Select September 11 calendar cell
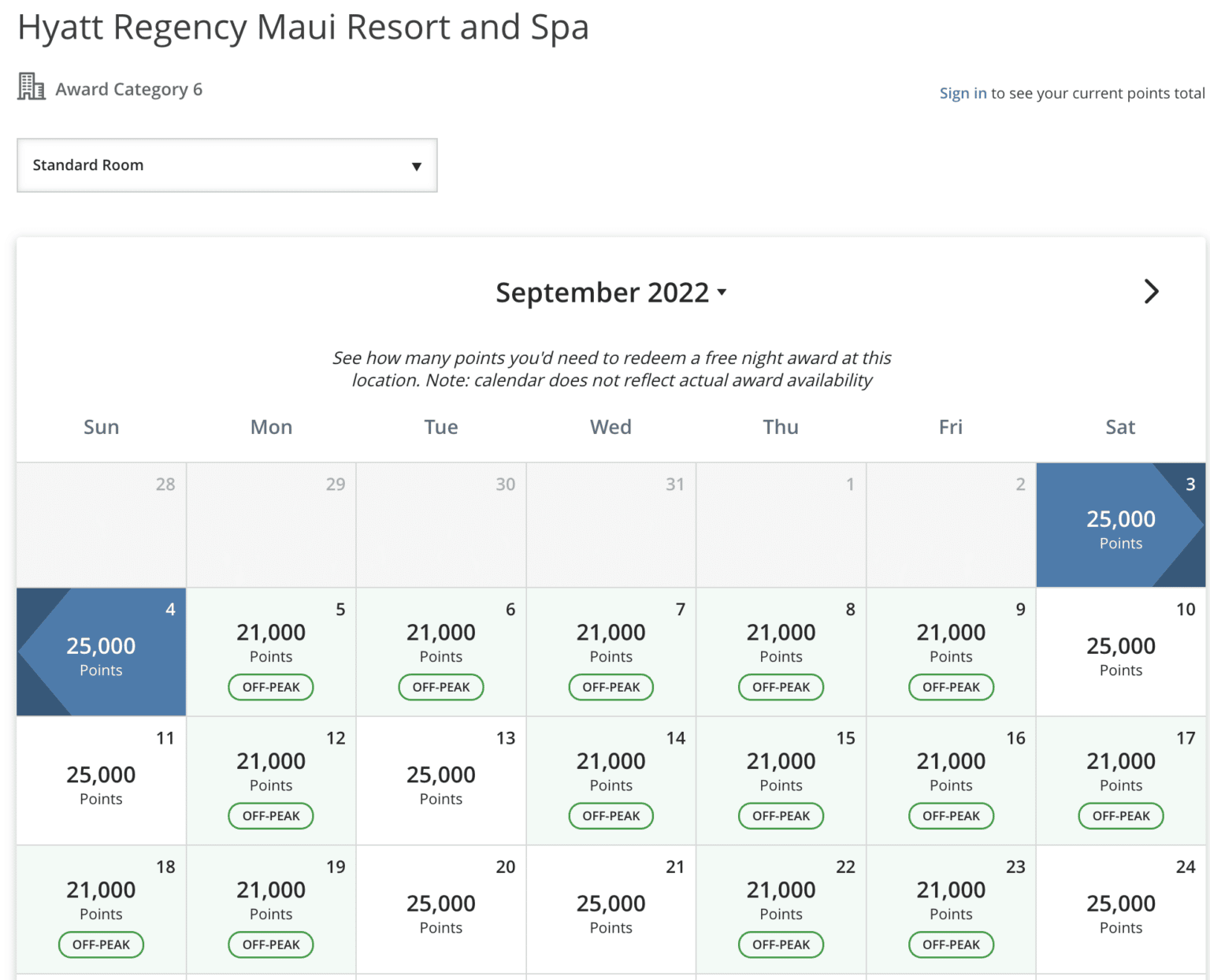This screenshot has height=980, width=1210. [x=102, y=781]
